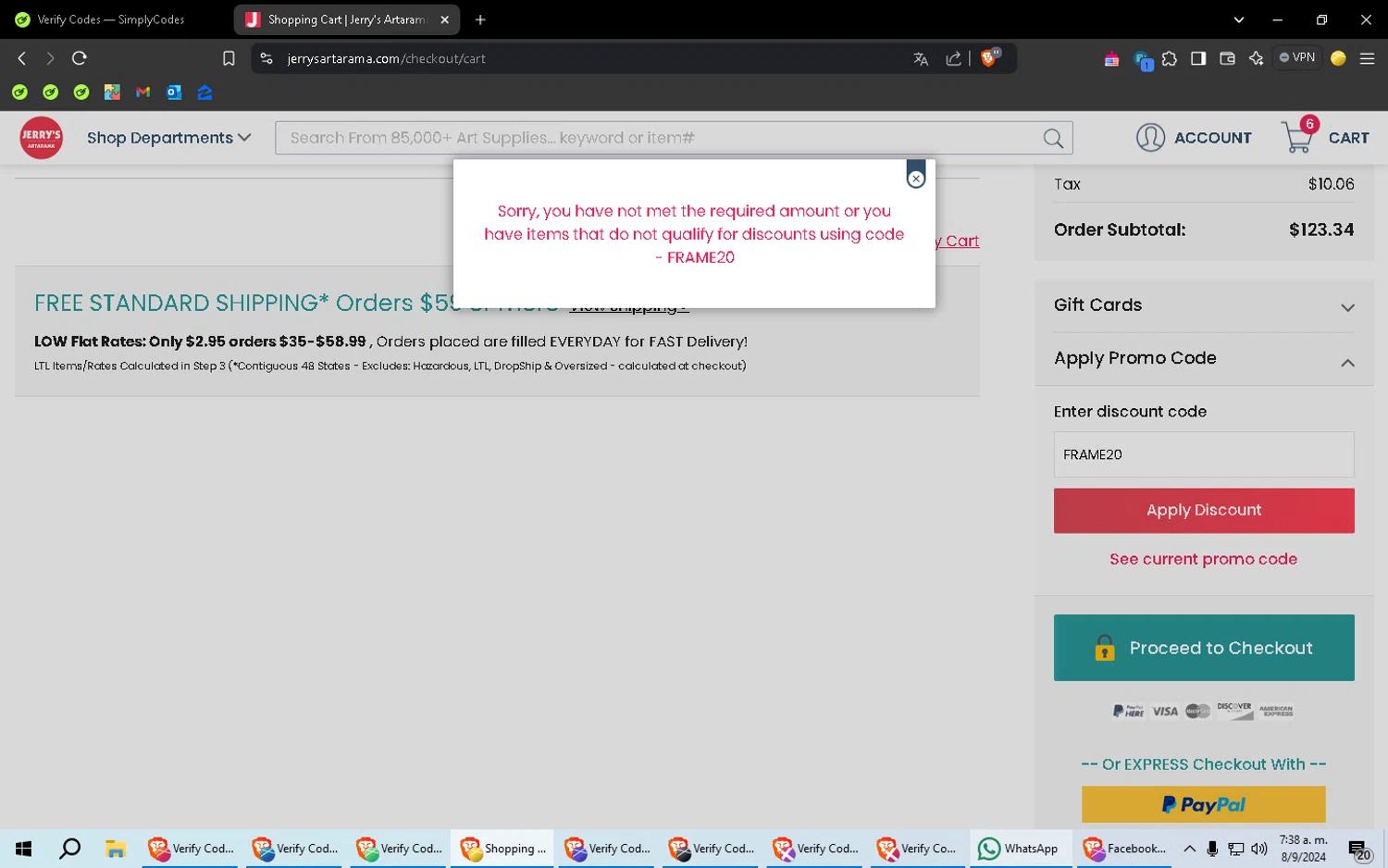
Task: Open Brave Shields lion icon
Action: (x=989, y=58)
